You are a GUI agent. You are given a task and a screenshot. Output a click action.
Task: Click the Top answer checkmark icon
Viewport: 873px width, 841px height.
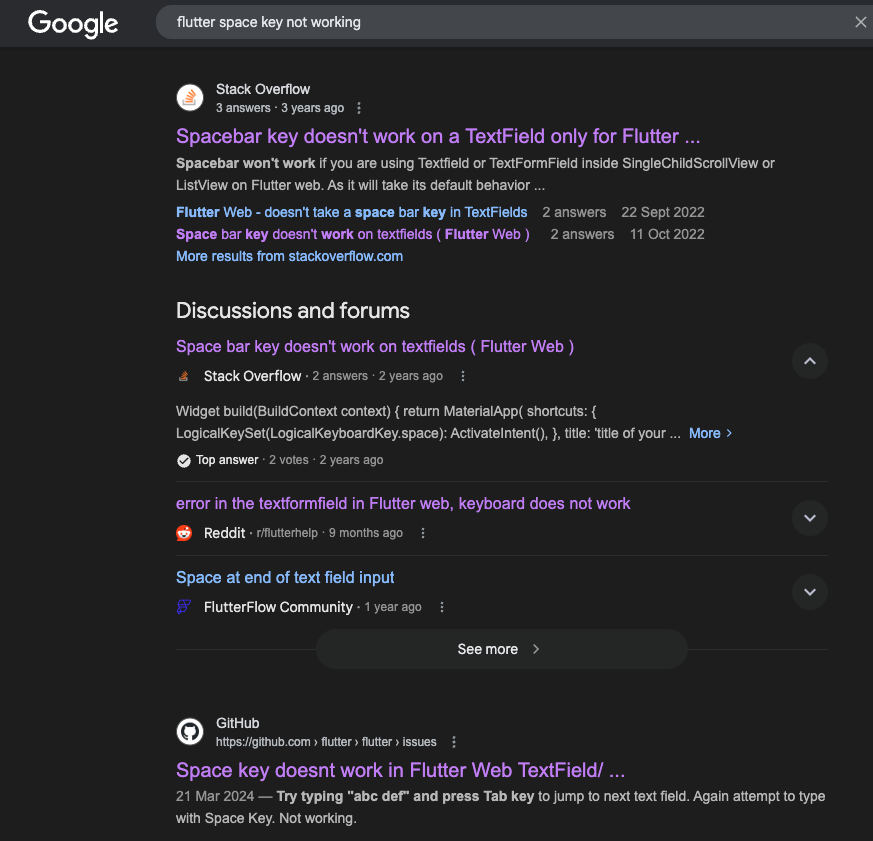(184, 460)
